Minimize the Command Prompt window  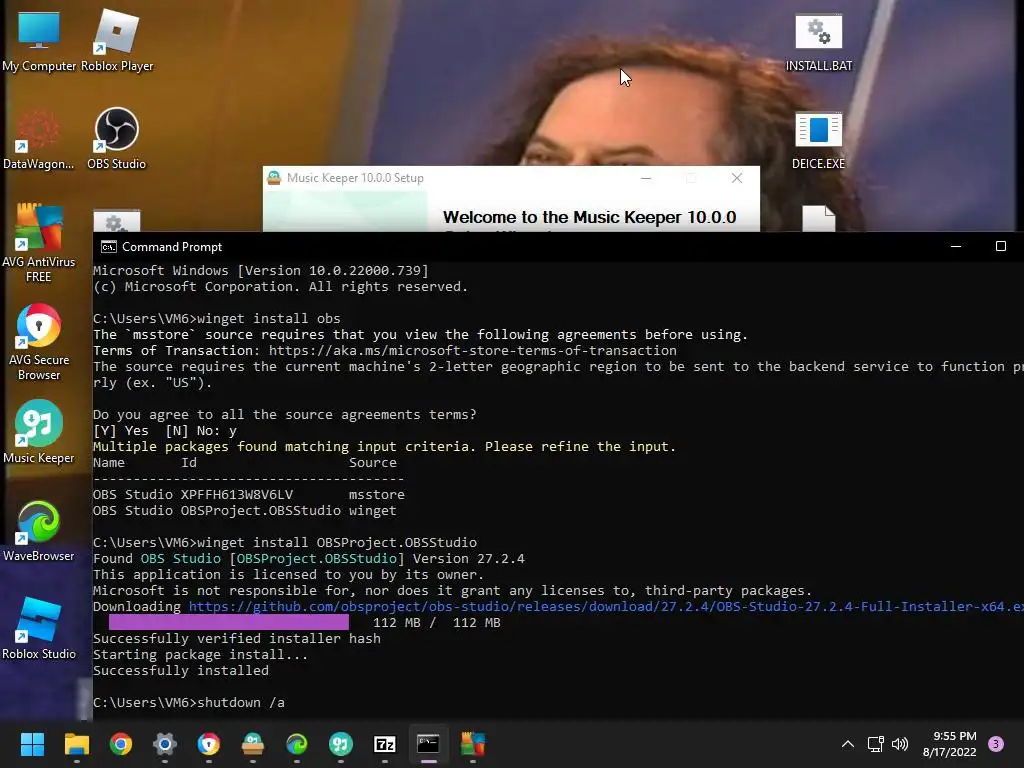956,247
